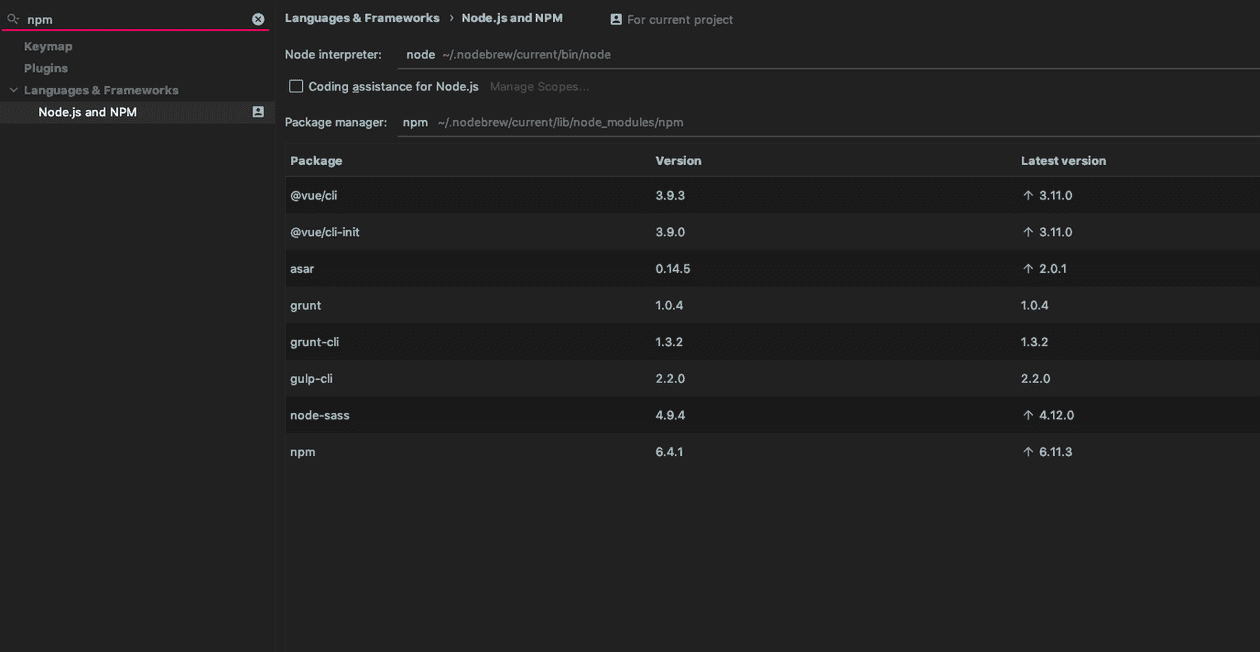Upgrade @vue/cli using the upgrade arrow
The height and width of the screenshot is (652, 1260).
tap(1027, 195)
